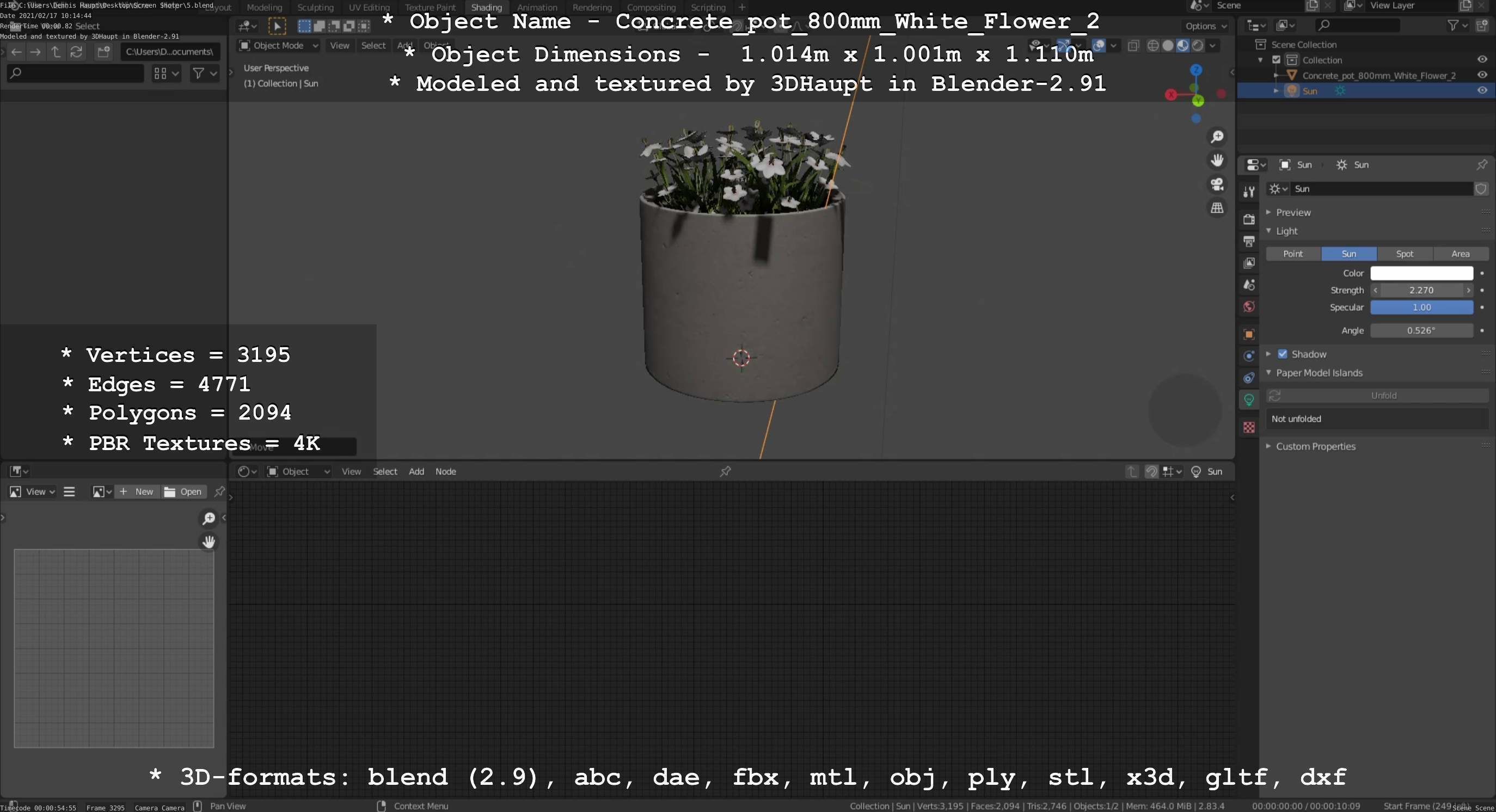This screenshot has width=1496, height=812.
Task: Click the zoom magnifier in 3D viewport
Action: click(x=1217, y=137)
